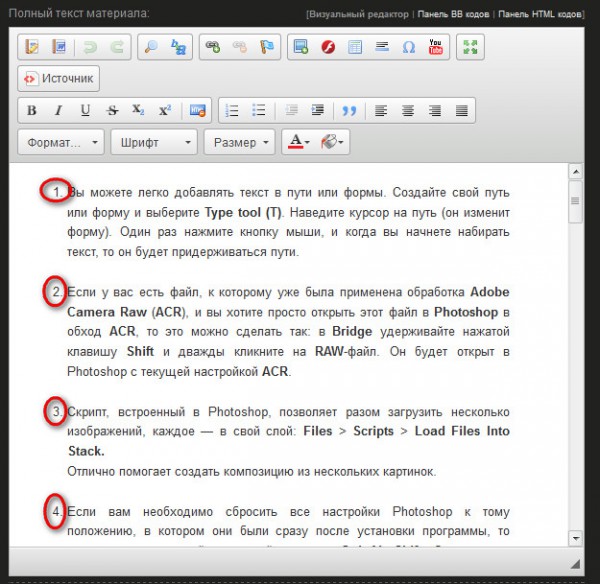Open Find with the magnifier icon
Viewport: 600px width, 584px height.
coord(151,47)
